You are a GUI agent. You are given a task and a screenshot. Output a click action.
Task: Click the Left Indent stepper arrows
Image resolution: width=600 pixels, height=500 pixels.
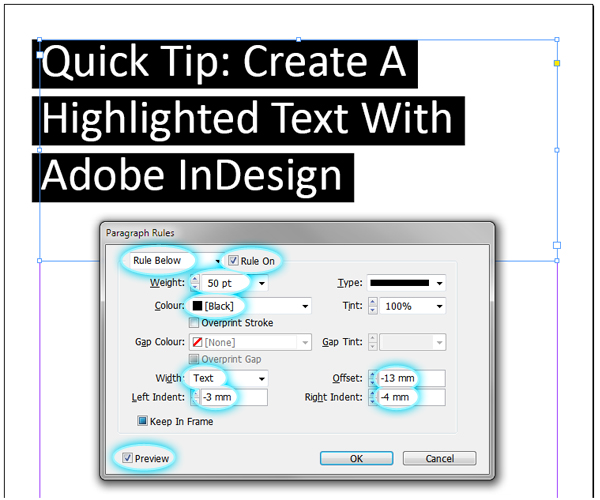[195, 397]
